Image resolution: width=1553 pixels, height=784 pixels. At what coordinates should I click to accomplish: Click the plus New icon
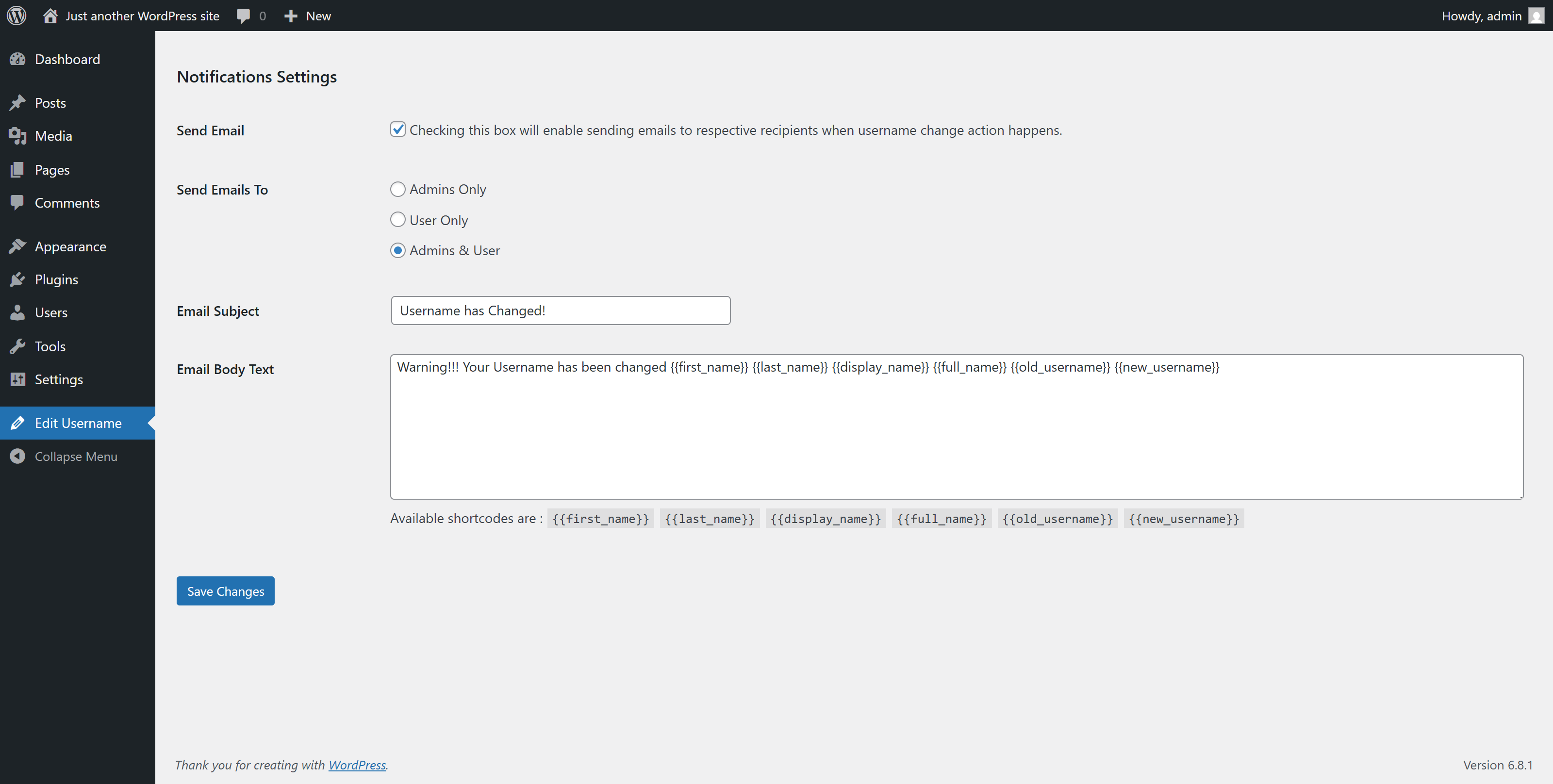coord(291,16)
